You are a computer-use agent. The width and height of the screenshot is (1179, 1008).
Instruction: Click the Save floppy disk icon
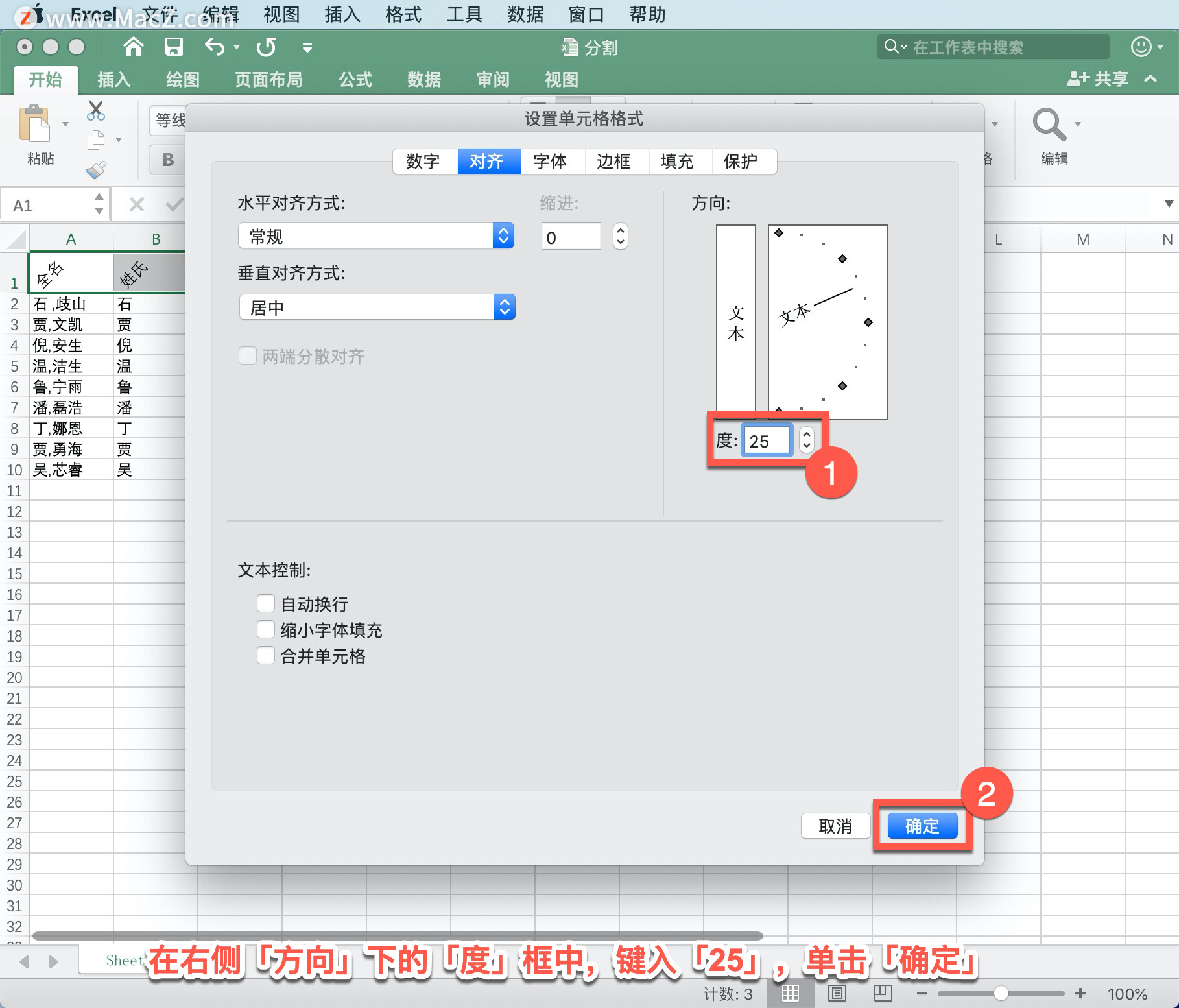(173, 47)
